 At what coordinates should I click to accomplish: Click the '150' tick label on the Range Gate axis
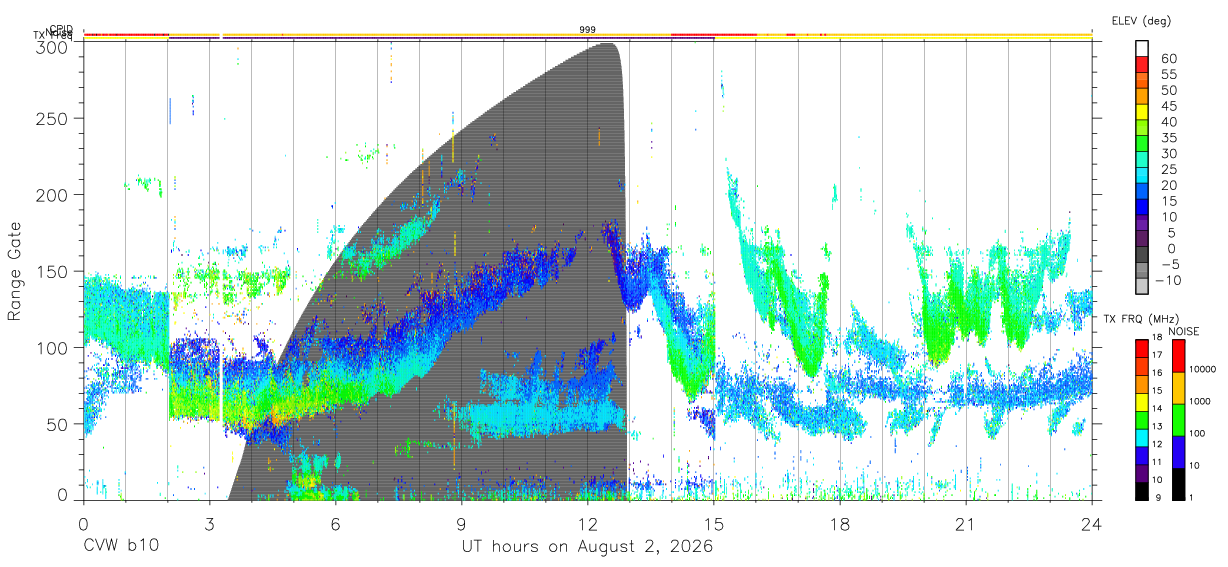tap(52, 271)
